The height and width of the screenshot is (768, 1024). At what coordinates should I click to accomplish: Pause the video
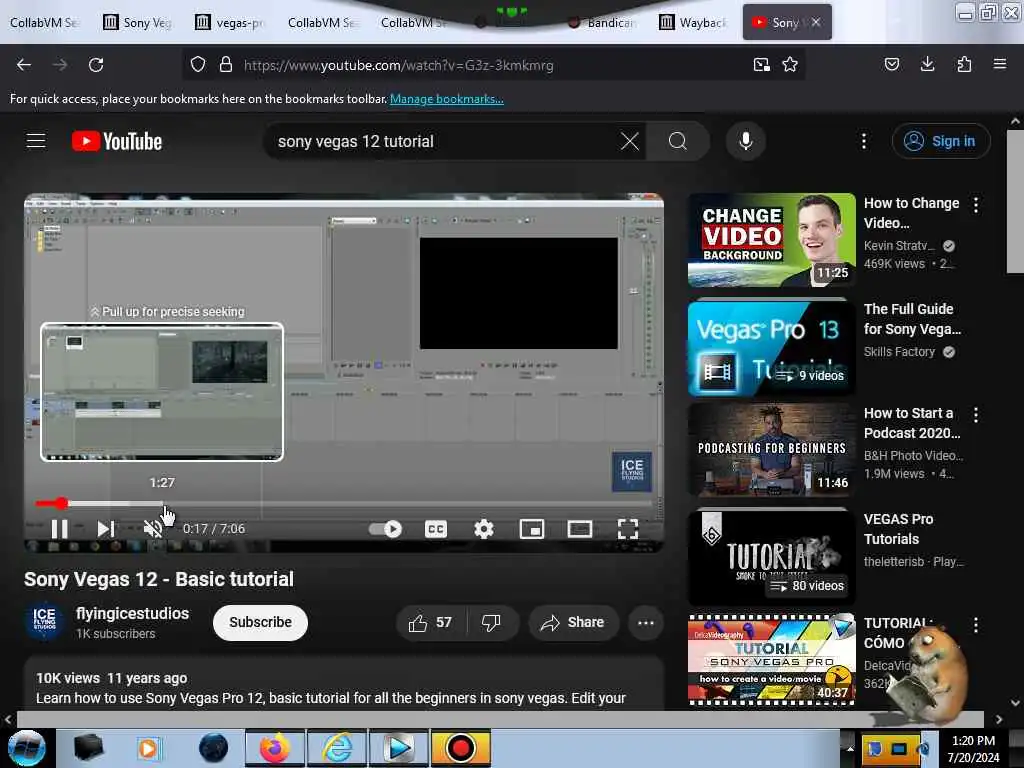tap(59, 529)
